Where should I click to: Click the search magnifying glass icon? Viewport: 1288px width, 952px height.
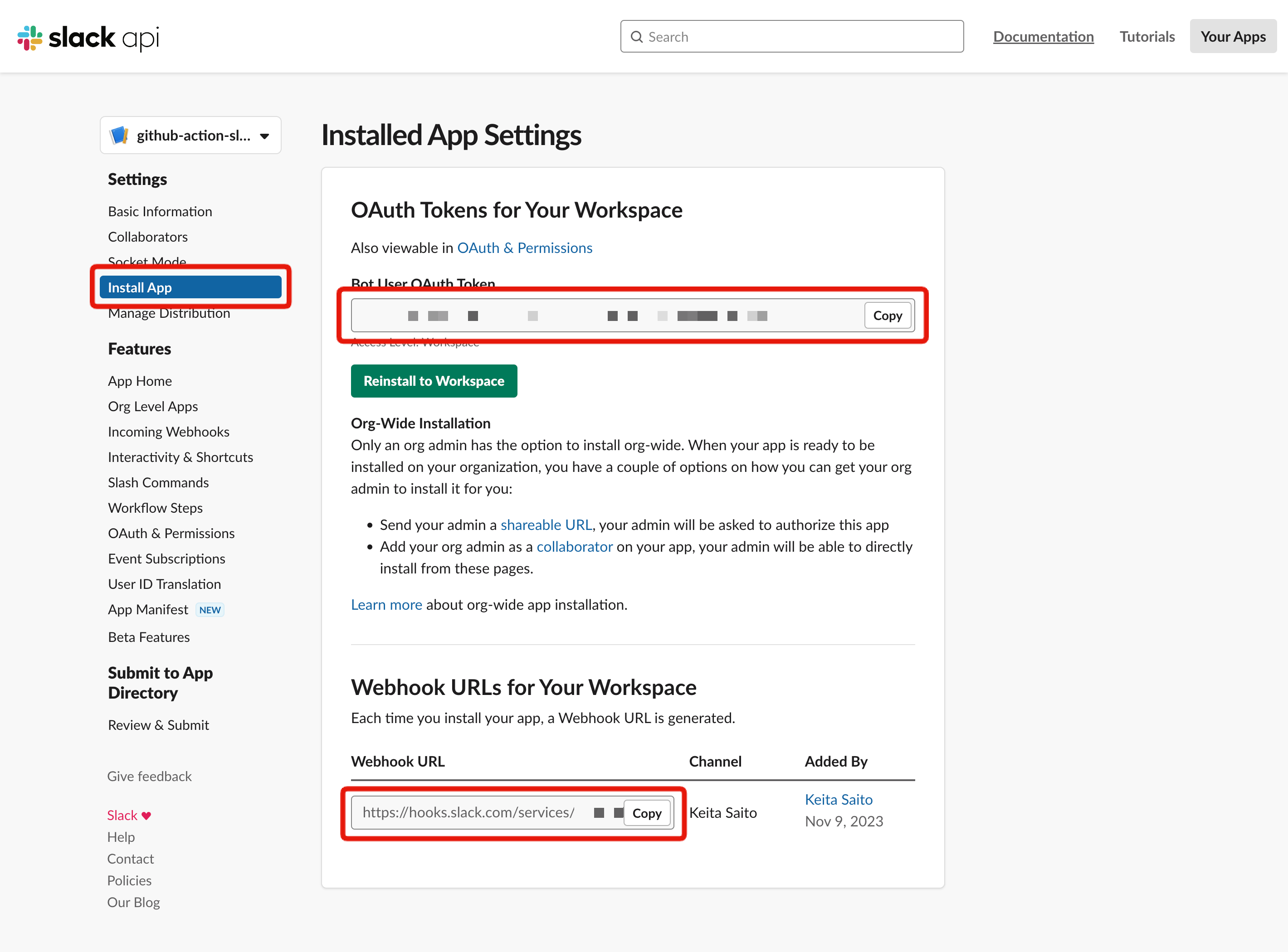click(x=637, y=36)
